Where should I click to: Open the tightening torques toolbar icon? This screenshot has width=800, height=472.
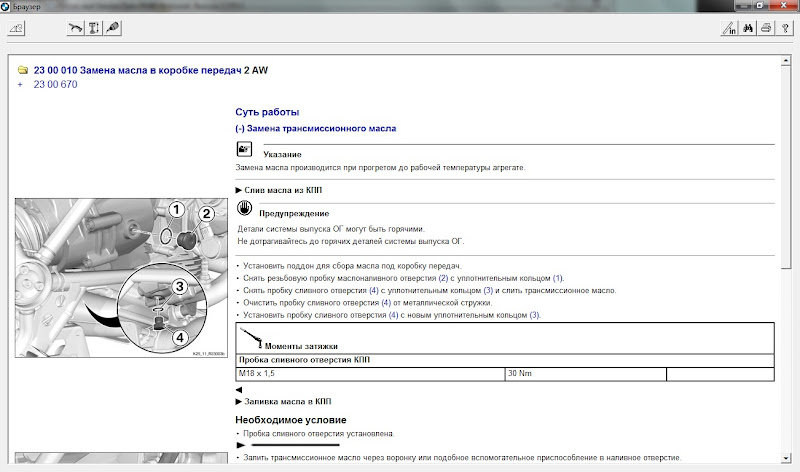[x=94, y=29]
